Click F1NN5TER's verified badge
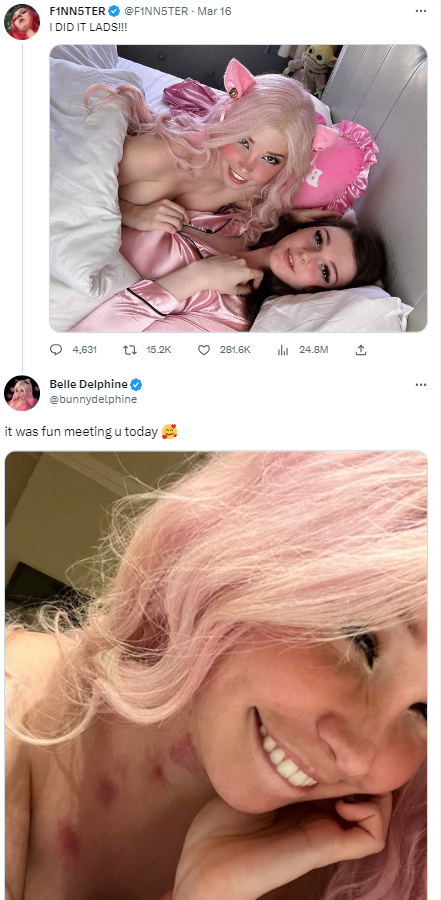The image size is (441, 900). 114,11
